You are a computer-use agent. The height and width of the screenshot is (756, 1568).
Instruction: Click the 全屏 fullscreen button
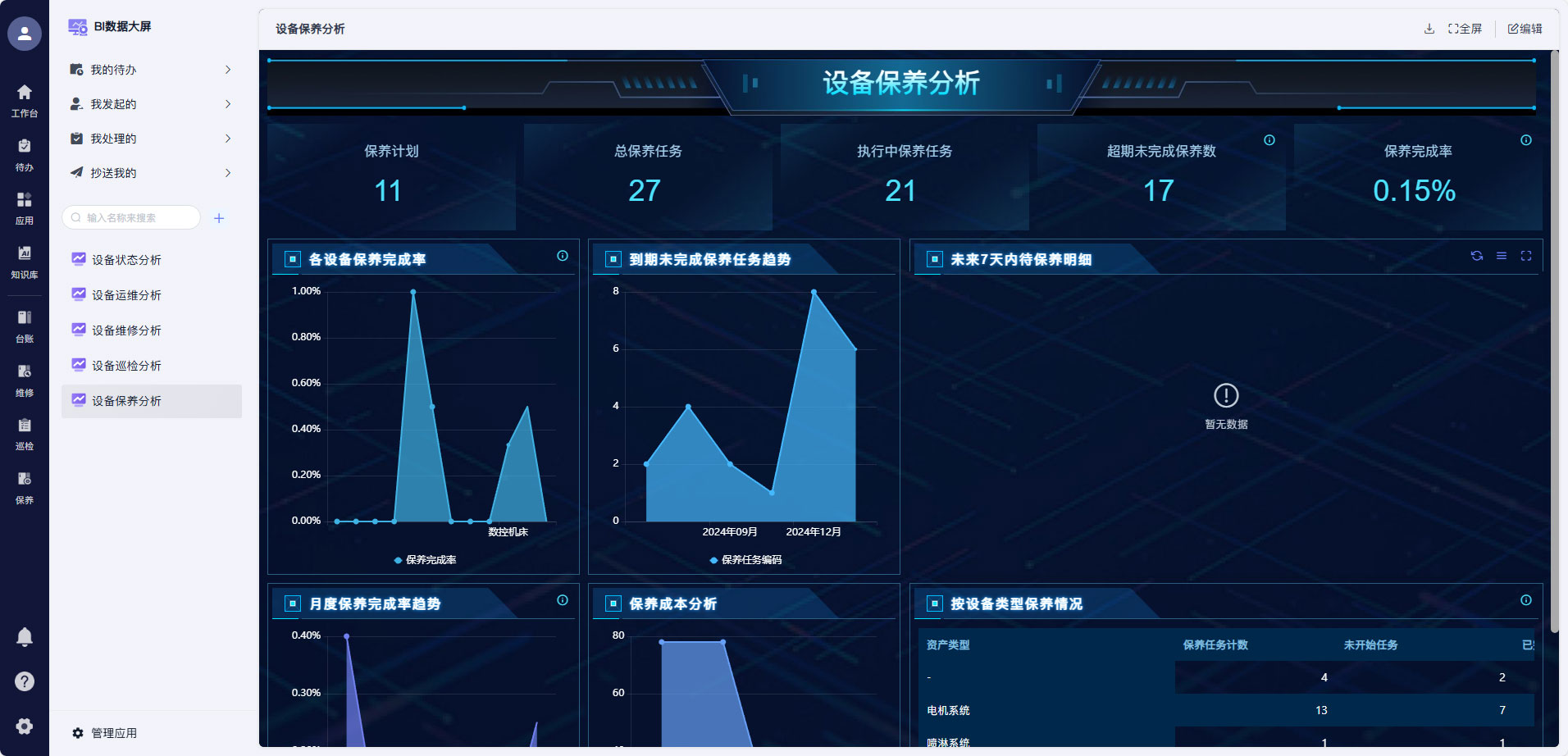tap(1465, 29)
